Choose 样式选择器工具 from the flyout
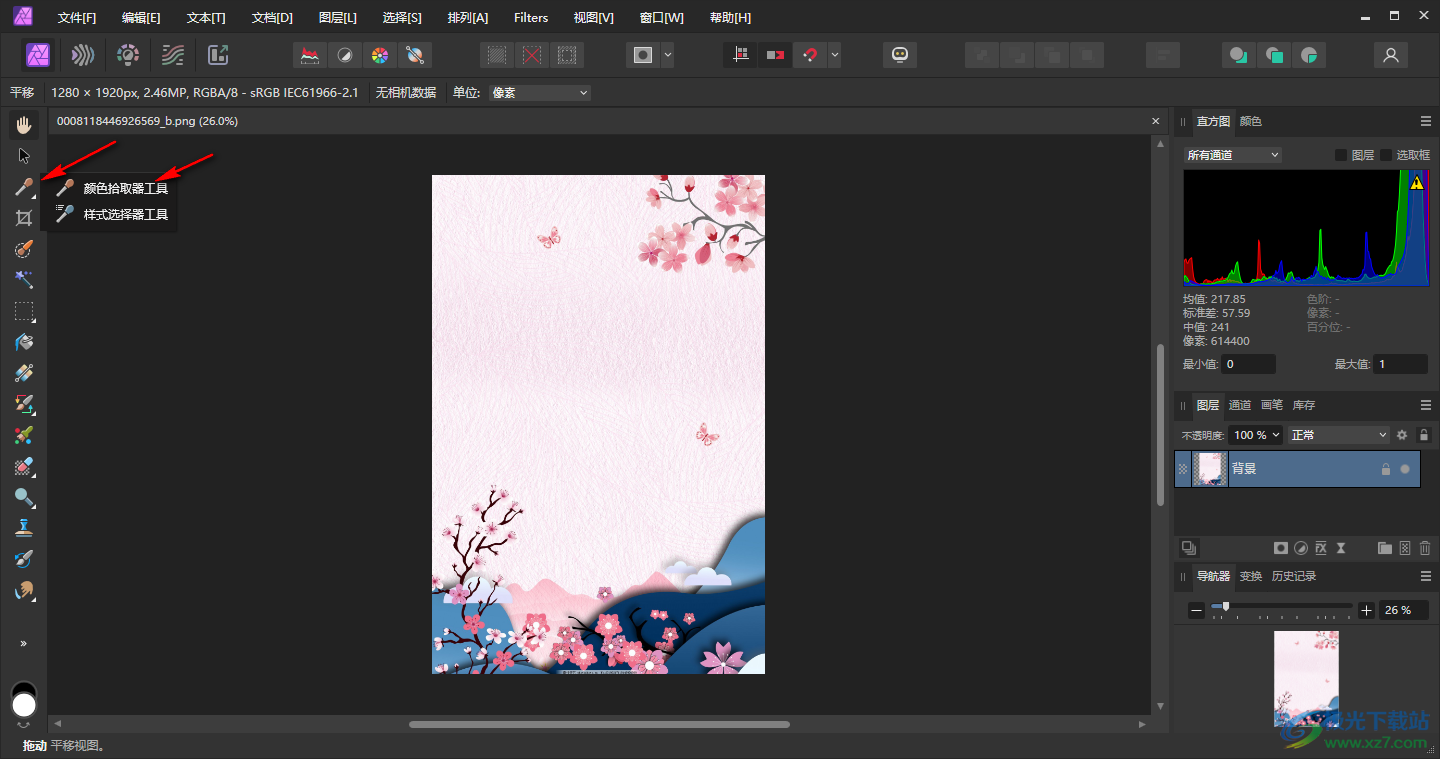 [x=125, y=214]
